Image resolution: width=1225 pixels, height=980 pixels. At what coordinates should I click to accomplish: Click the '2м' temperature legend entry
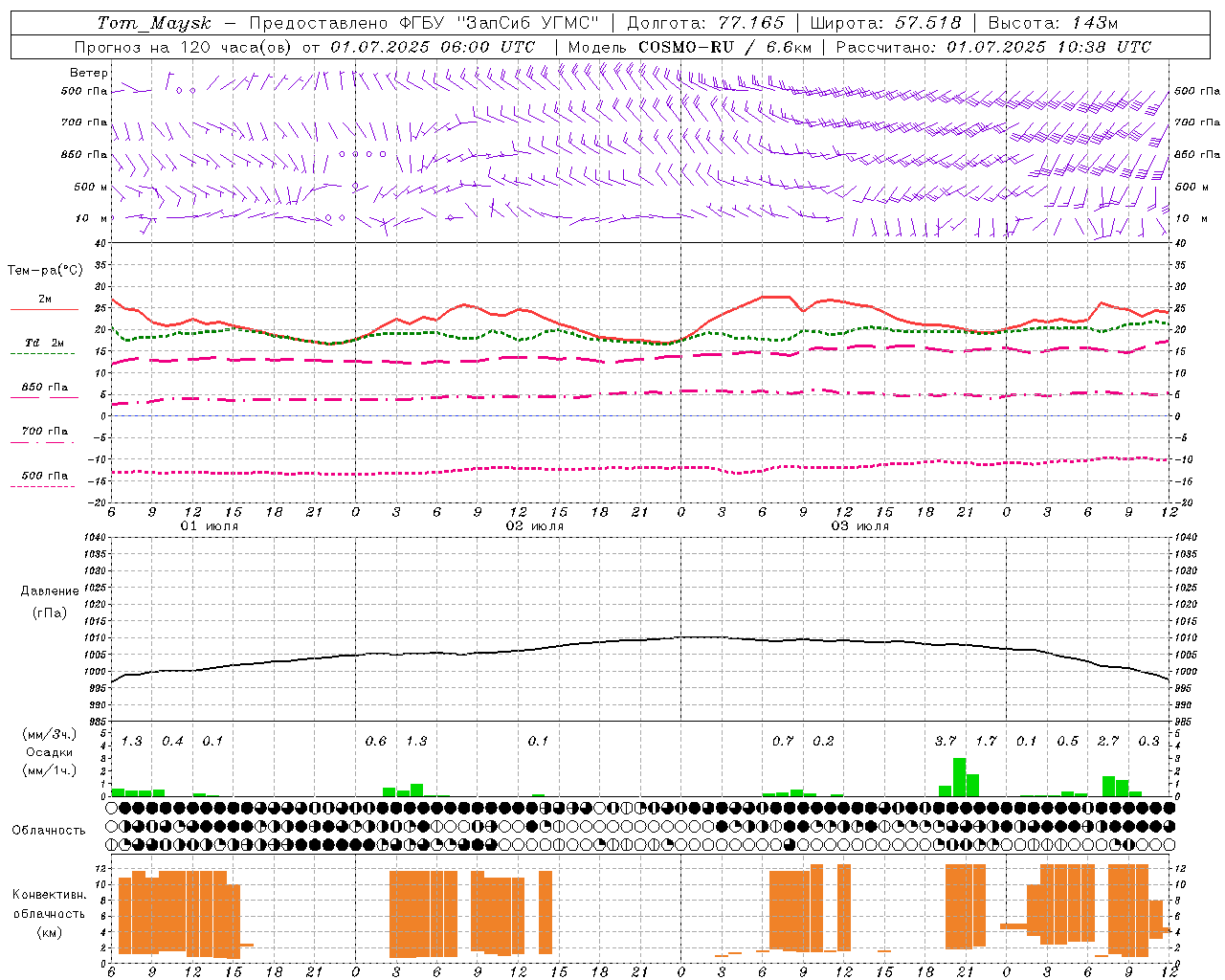(45, 299)
